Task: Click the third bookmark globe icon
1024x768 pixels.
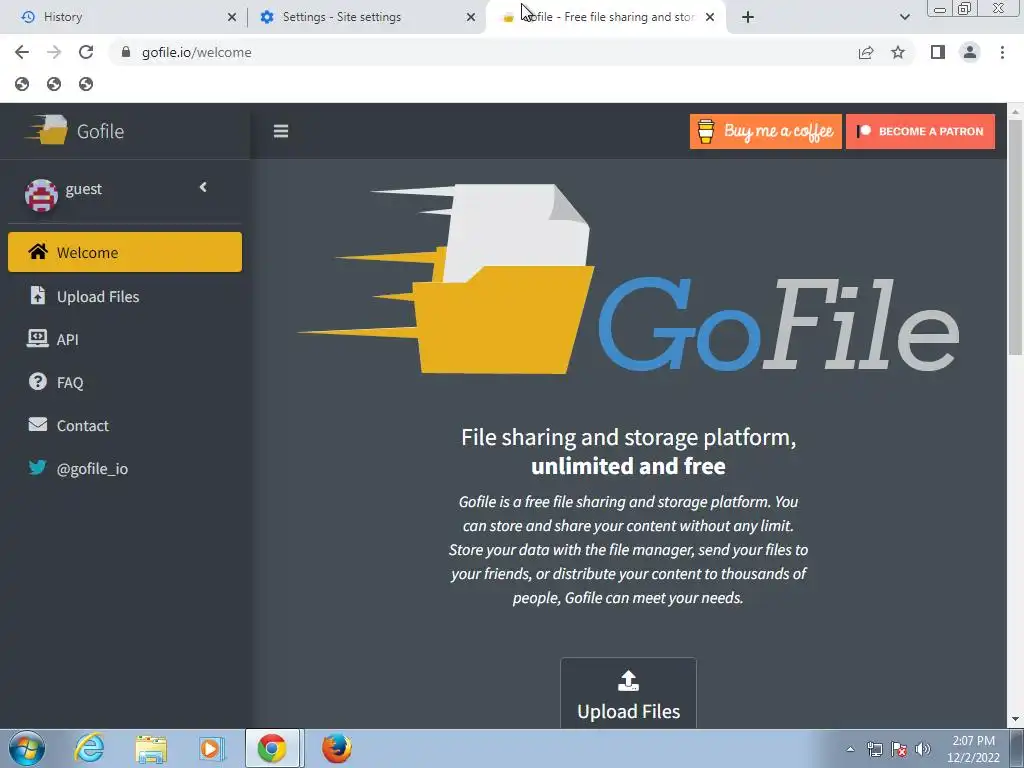Action: (86, 84)
